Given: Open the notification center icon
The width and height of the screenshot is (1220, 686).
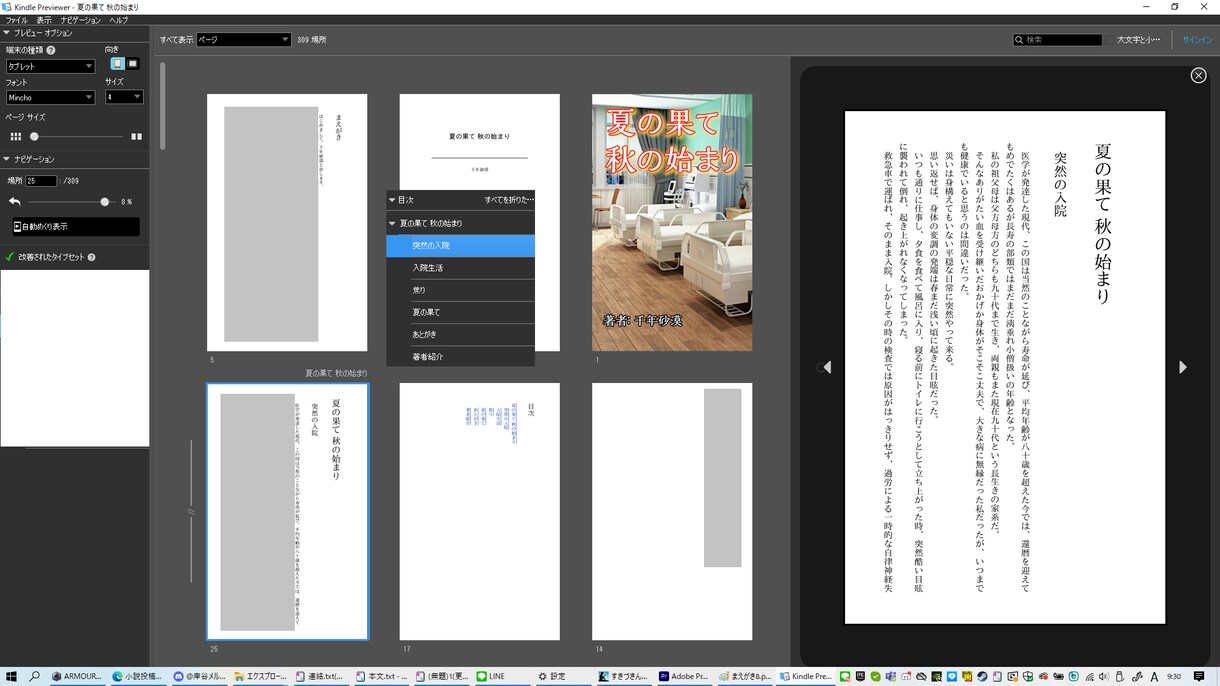Looking at the screenshot, I should [x=1199, y=676].
